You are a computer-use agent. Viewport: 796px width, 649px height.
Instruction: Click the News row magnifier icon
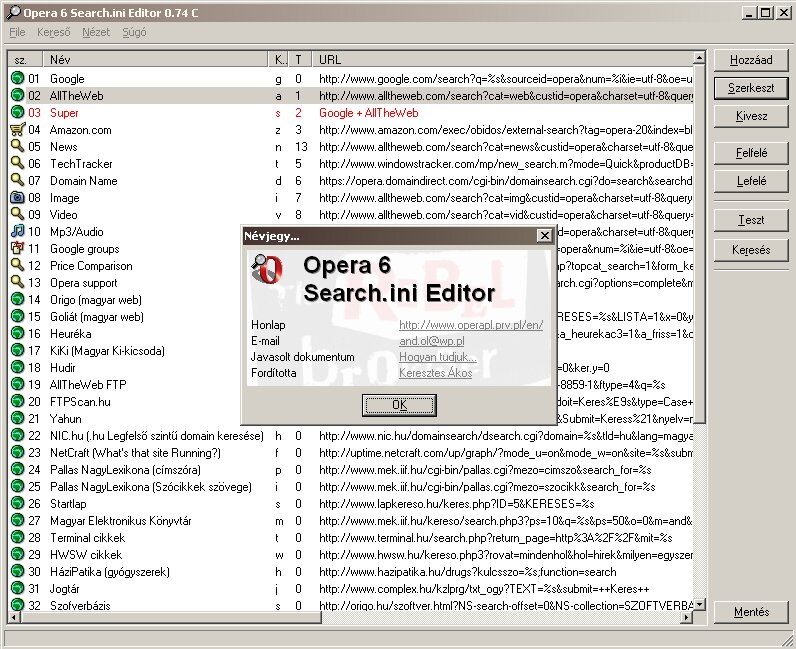pos(17,147)
